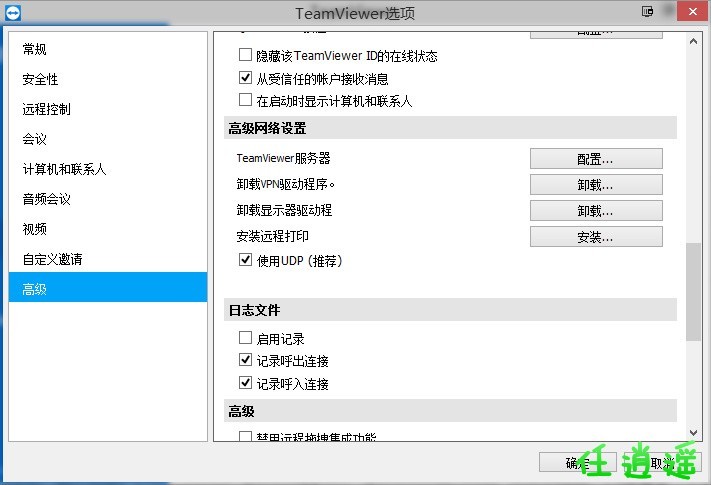Click the 安装远程打印 label
711x485 pixels.
(273, 236)
